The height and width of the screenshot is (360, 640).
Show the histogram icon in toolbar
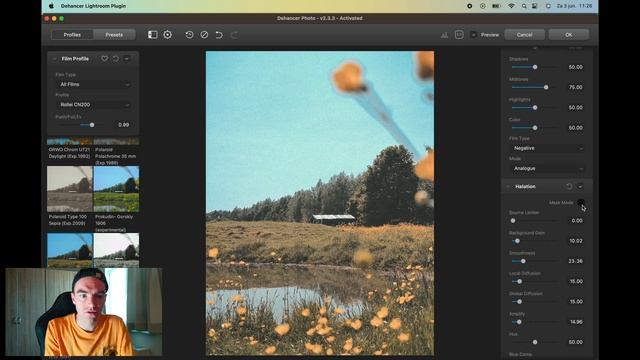pyautogui.click(x=444, y=35)
